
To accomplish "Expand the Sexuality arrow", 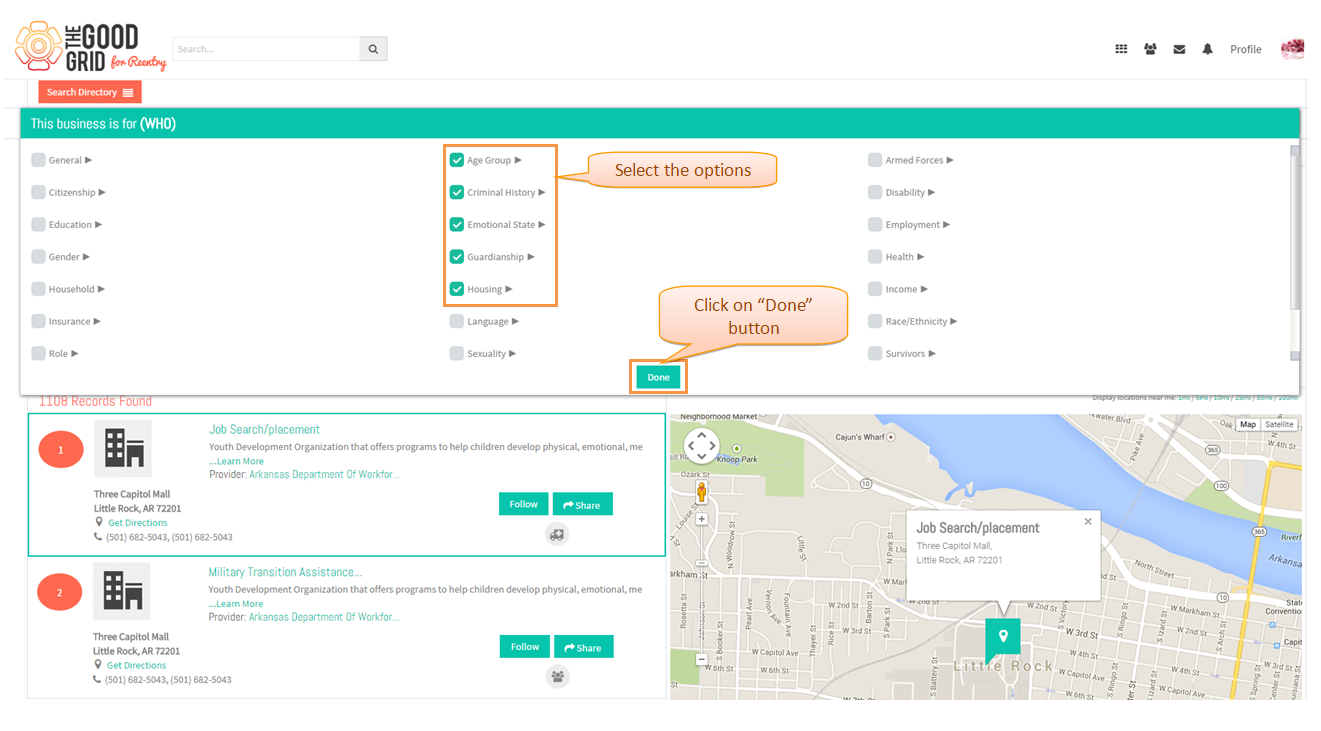I will 513,353.
